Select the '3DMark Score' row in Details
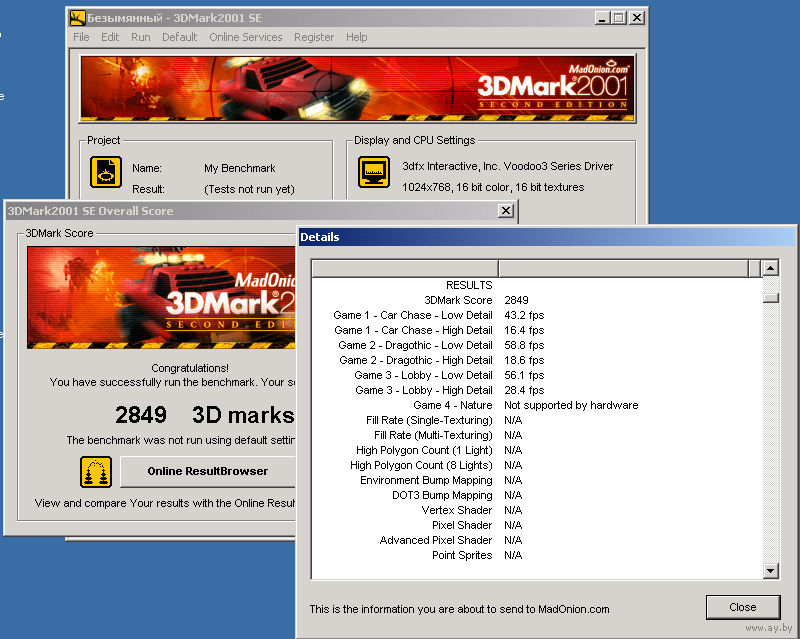 [x=537, y=300]
